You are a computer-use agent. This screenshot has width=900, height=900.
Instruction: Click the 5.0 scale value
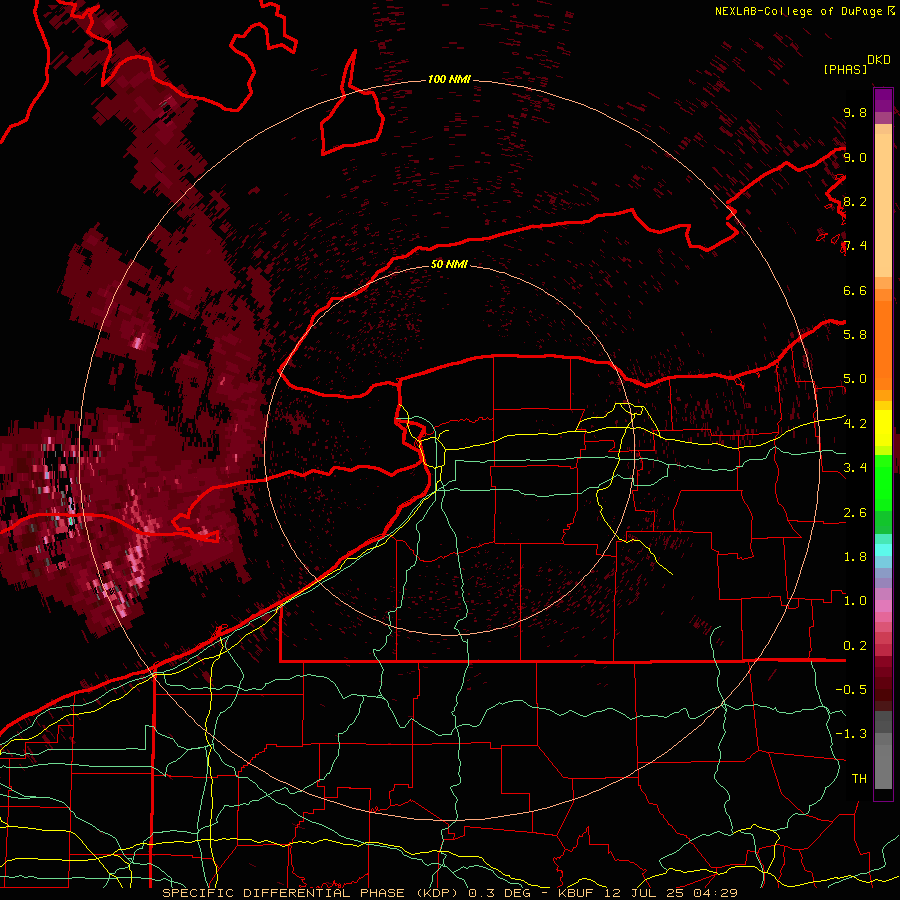(855, 379)
